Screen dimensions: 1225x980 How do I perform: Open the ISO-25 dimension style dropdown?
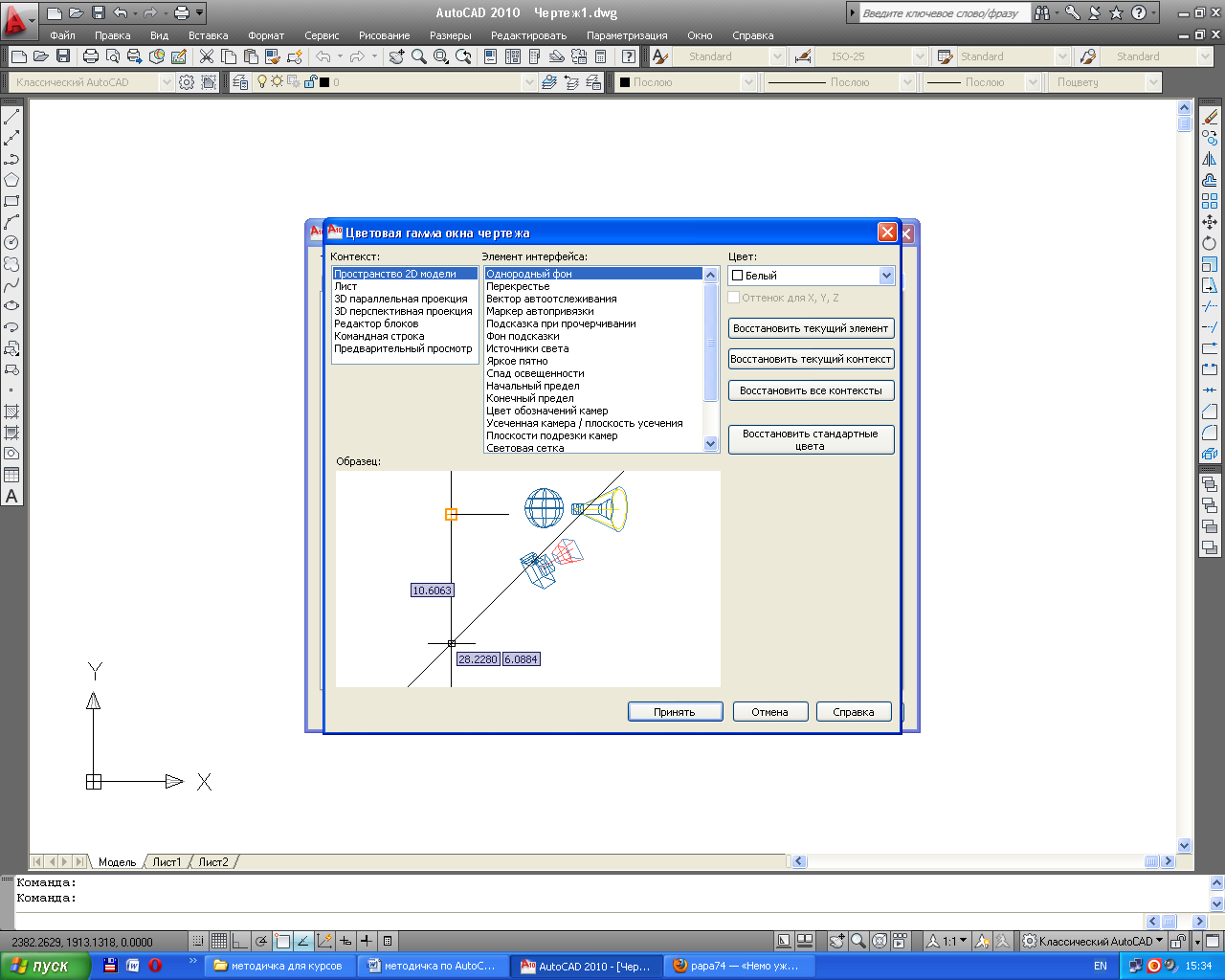920,56
